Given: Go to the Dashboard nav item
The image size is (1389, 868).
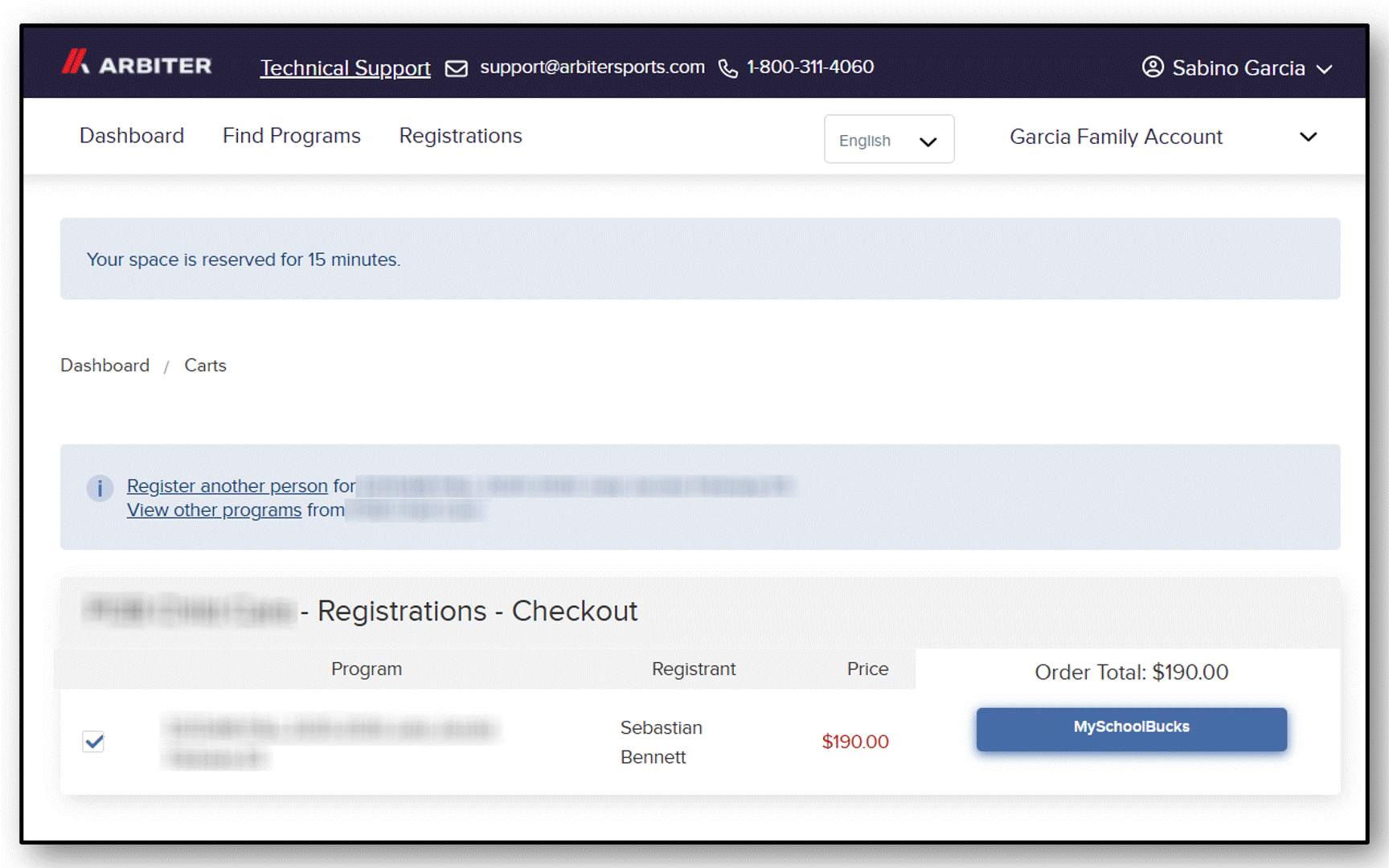Looking at the screenshot, I should coord(132,136).
